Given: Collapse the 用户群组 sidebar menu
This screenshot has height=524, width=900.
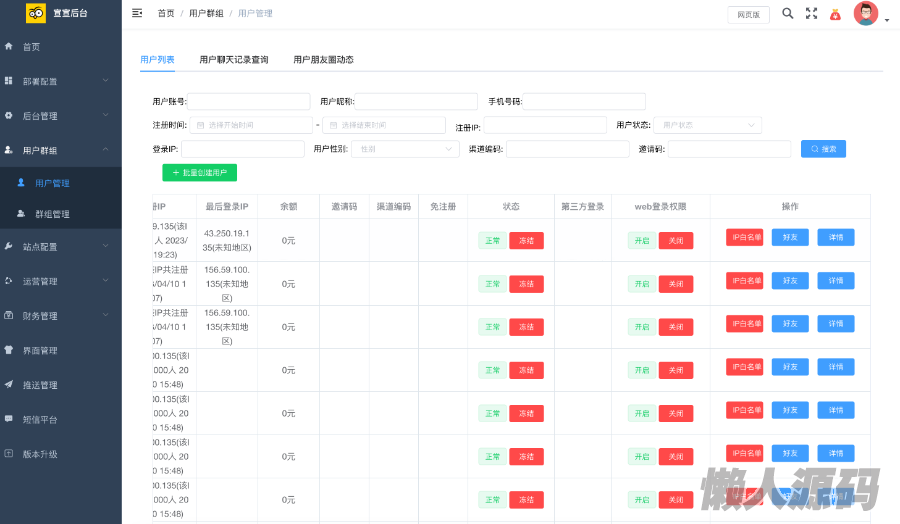Looking at the screenshot, I should pyautogui.click(x=106, y=149).
